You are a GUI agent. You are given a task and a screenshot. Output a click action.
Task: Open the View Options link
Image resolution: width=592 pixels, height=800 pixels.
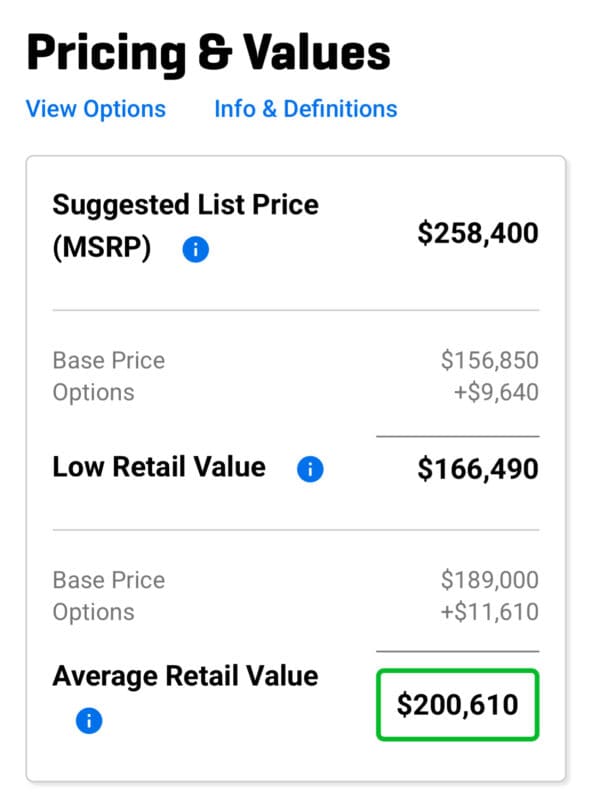point(95,109)
